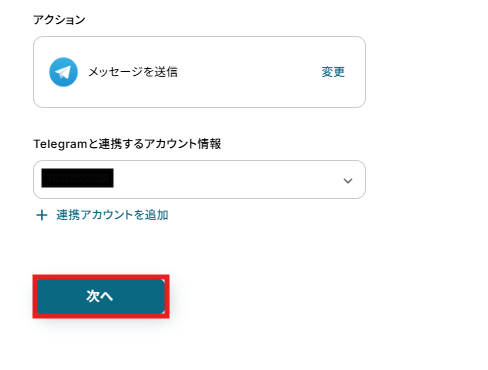Click the plus icon to add account
488x370 pixels.
pyautogui.click(x=42, y=215)
